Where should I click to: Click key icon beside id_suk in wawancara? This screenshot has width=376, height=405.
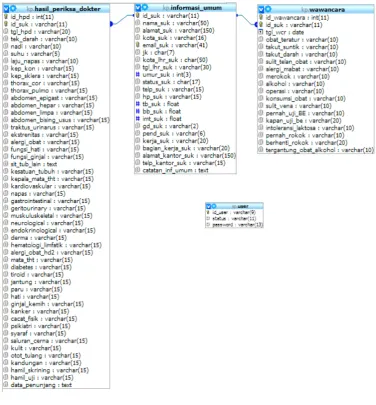point(261,25)
